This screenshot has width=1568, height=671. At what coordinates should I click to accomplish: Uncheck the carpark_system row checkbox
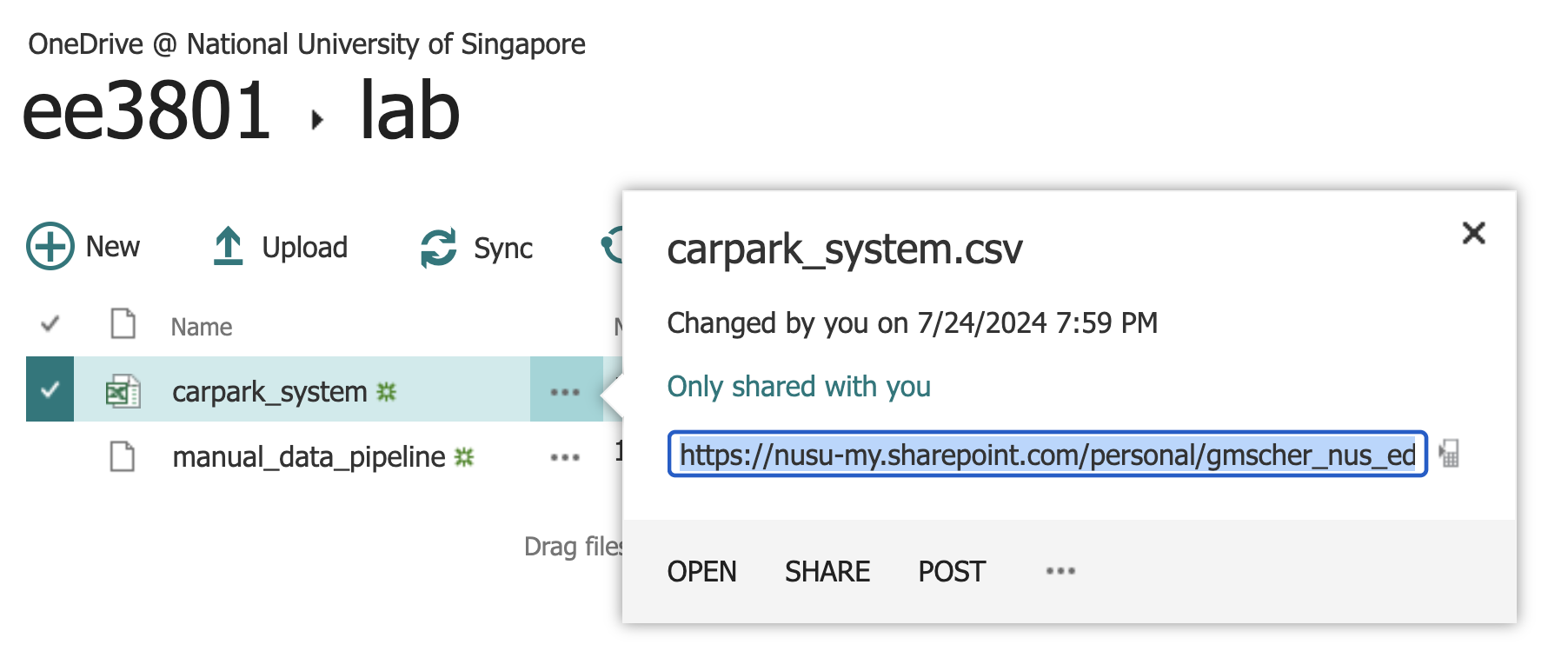click(x=50, y=389)
